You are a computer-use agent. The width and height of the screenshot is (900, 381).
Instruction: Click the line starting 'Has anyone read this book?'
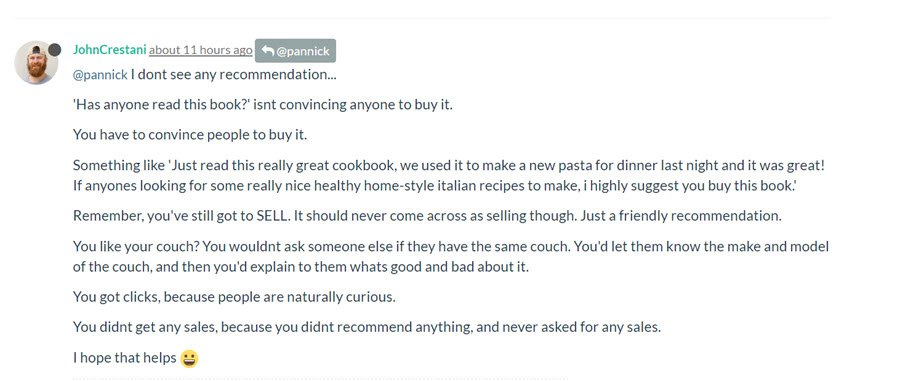(263, 105)
